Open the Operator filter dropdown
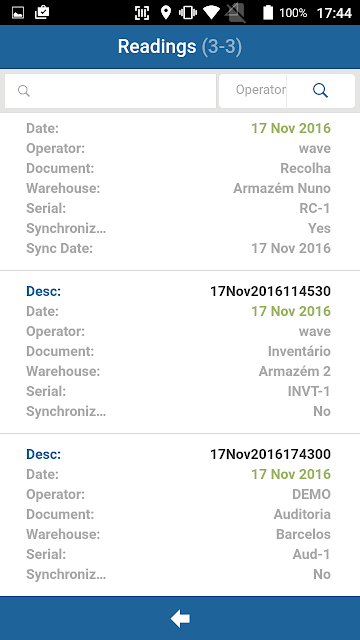This screenshot has height=640, width=360. 253,91
